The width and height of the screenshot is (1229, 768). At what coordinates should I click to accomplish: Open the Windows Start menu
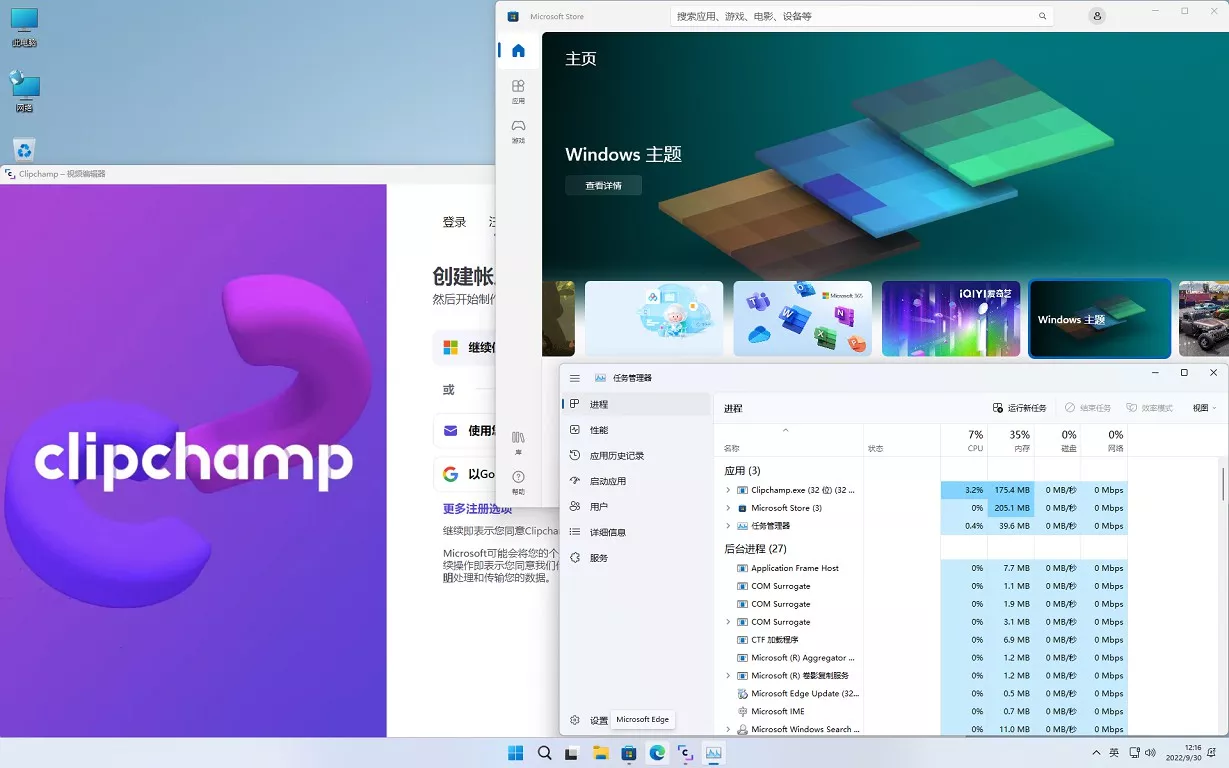coord(516,753)
